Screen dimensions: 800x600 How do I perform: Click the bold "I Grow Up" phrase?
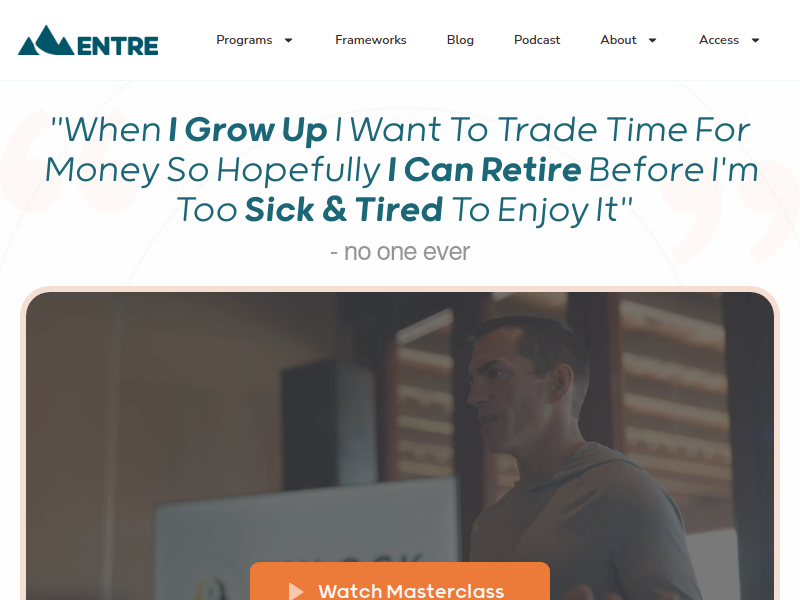[247, 130]
